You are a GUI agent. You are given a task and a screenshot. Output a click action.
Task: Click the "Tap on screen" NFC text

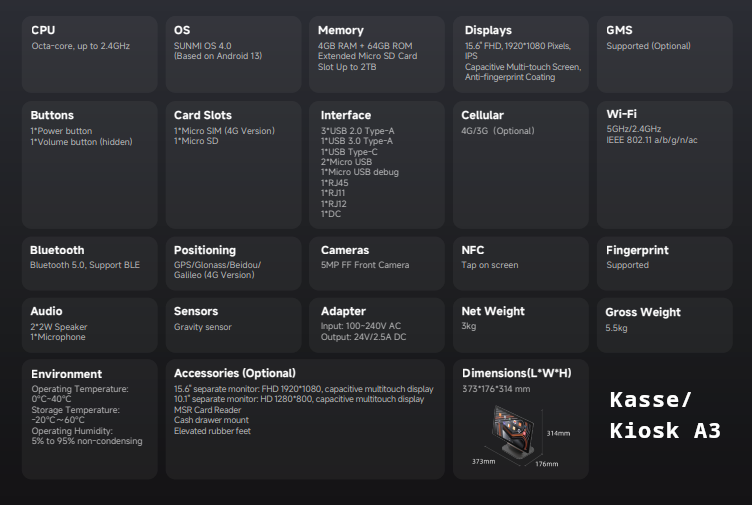pyautogui.click(x=490, y=265)
